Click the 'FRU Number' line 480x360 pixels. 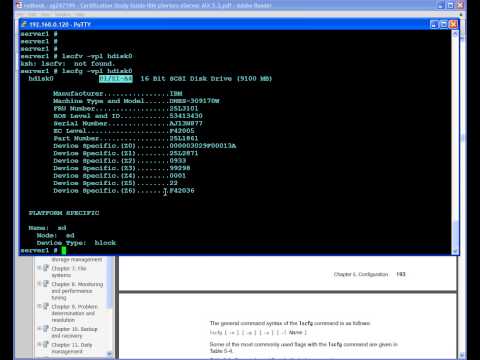[x=126, y=108]
